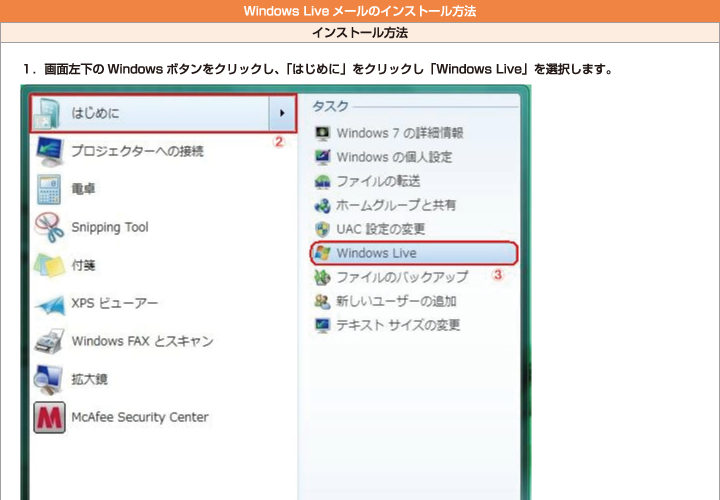
Task: Open 拡大鏡 menu entry
Action: coord(89,379)
